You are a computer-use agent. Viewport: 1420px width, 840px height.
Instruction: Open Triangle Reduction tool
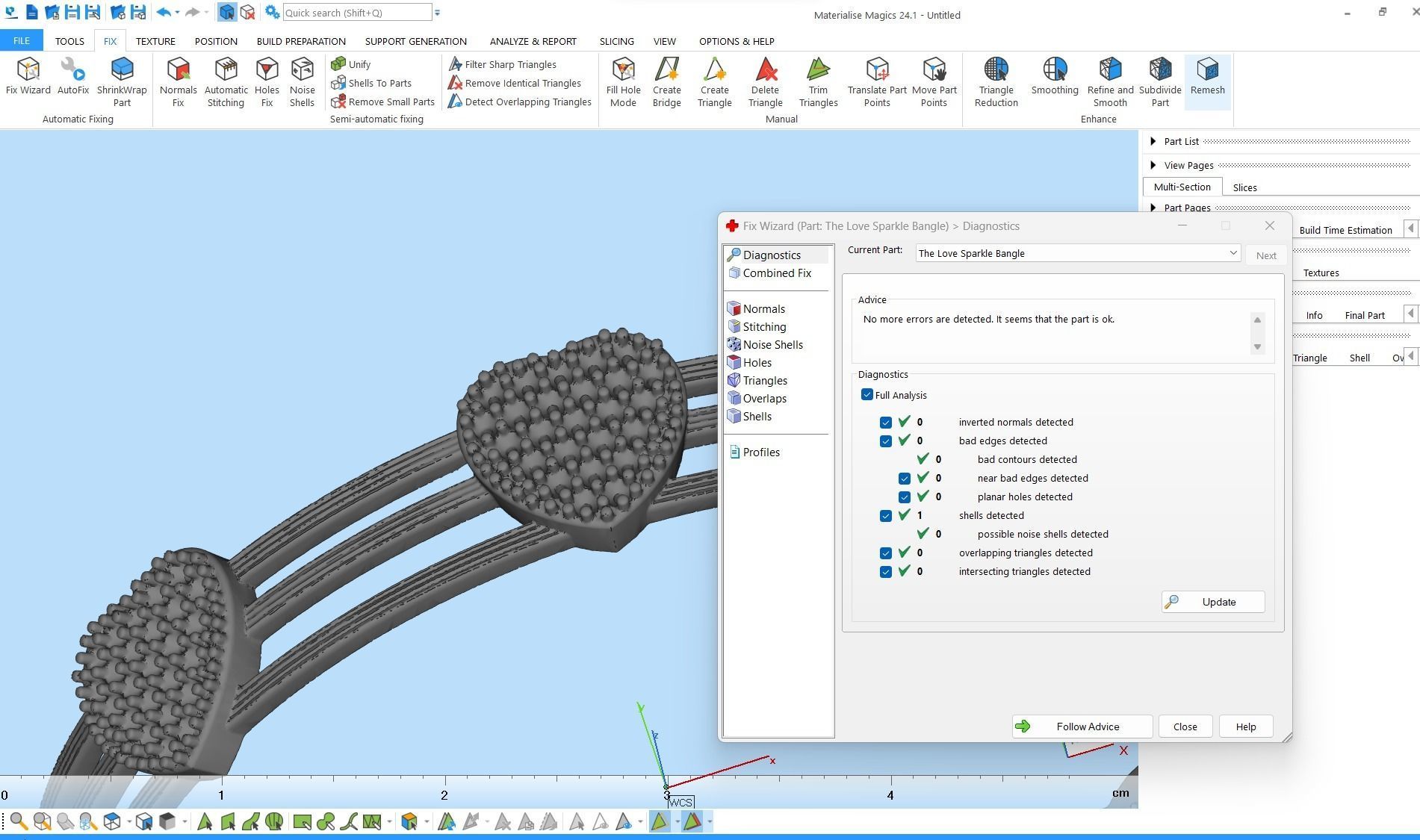point(996,82)
